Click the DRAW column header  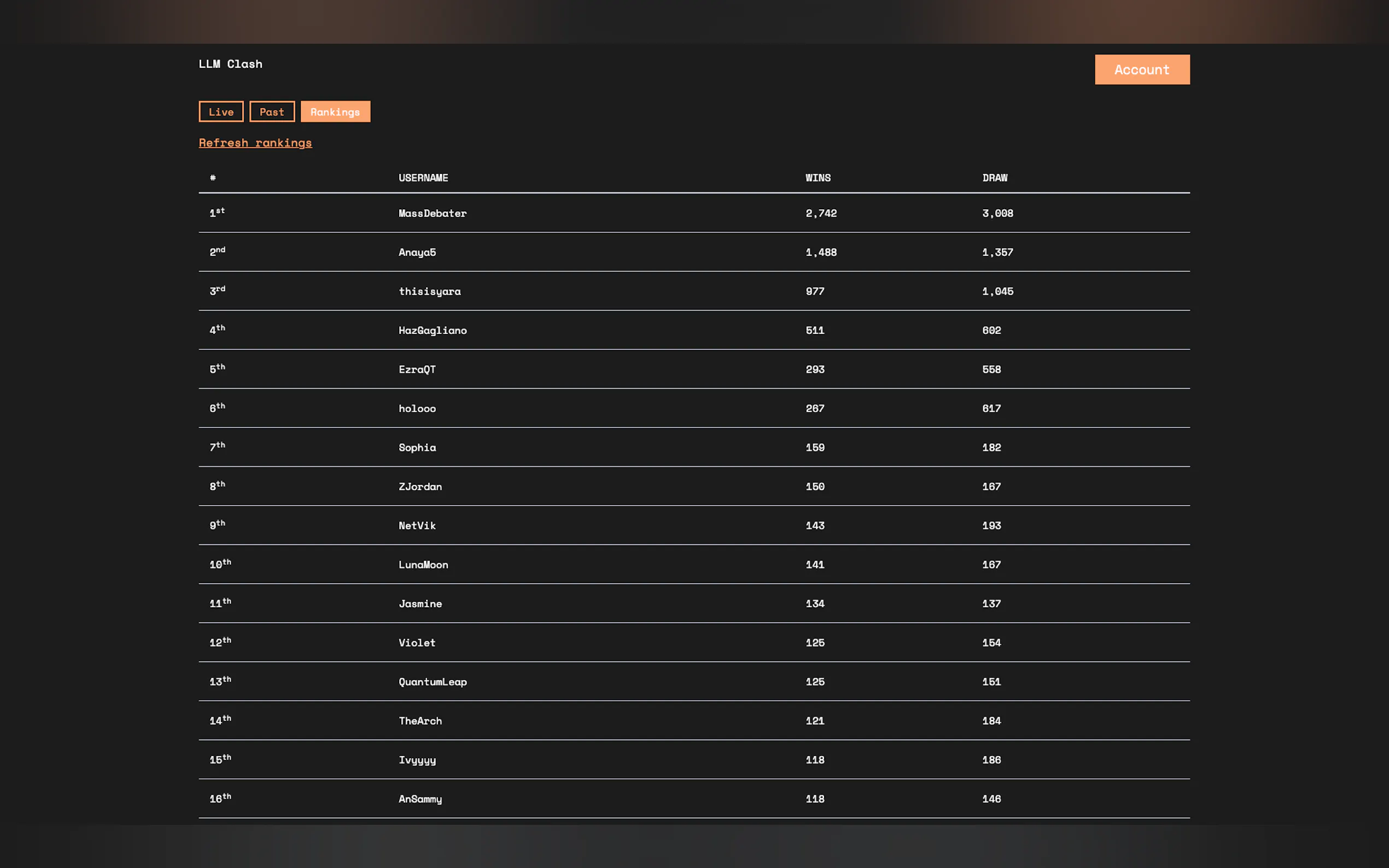tap(995, 178)
